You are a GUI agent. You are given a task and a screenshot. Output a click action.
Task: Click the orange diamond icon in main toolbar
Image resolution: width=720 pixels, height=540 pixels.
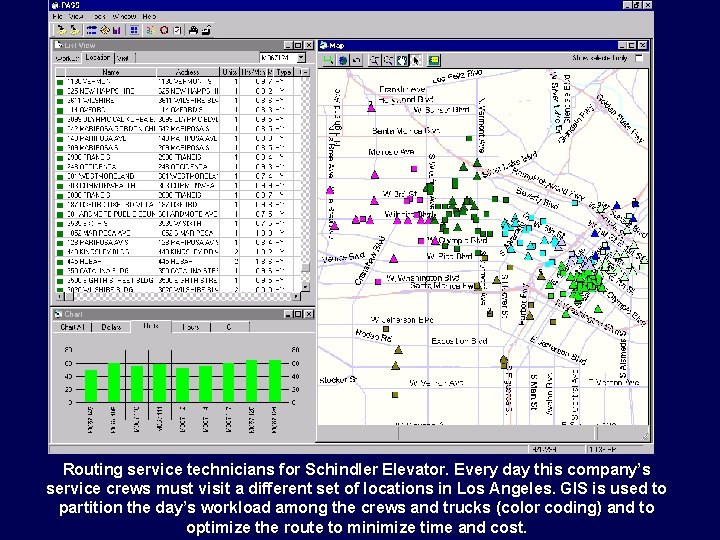[105, 30]
